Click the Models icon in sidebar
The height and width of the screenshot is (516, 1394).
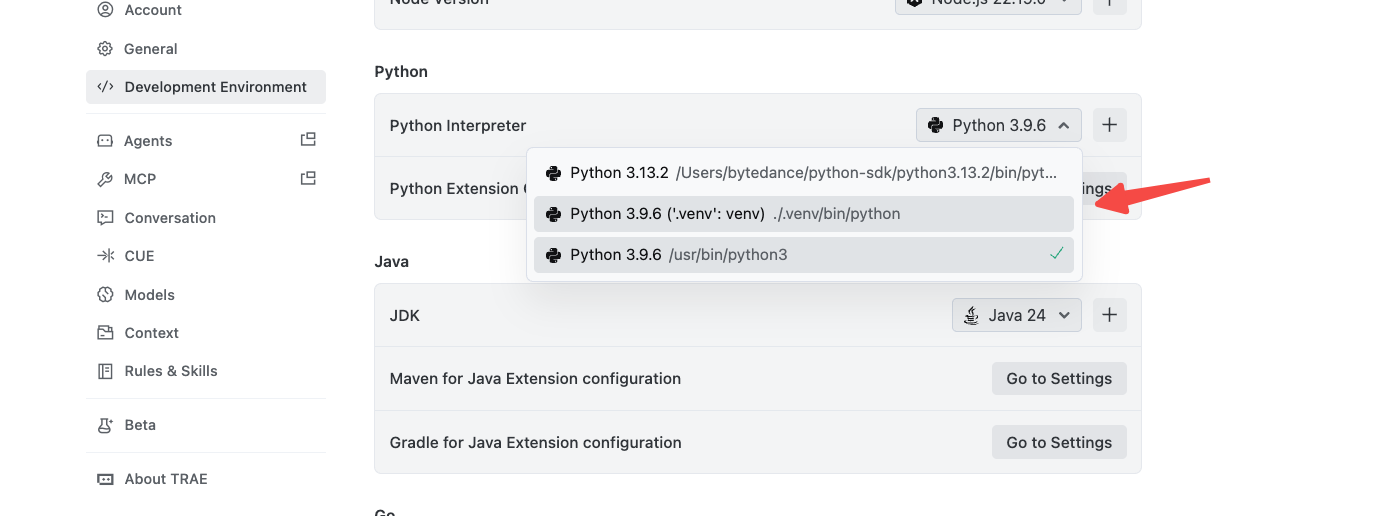tap(105, 295)
